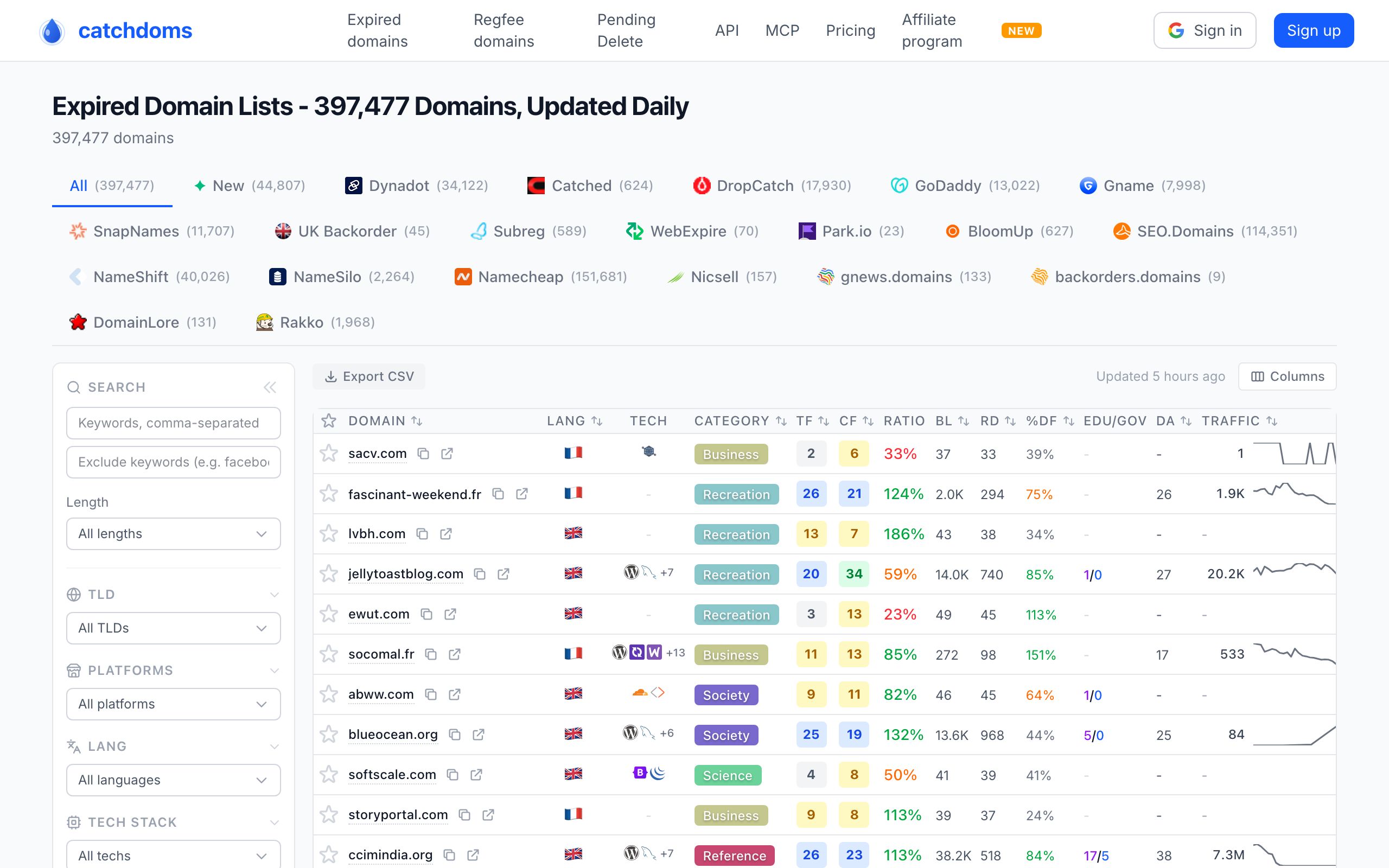Open the All platforms dropdown

(x=173, y=704)
